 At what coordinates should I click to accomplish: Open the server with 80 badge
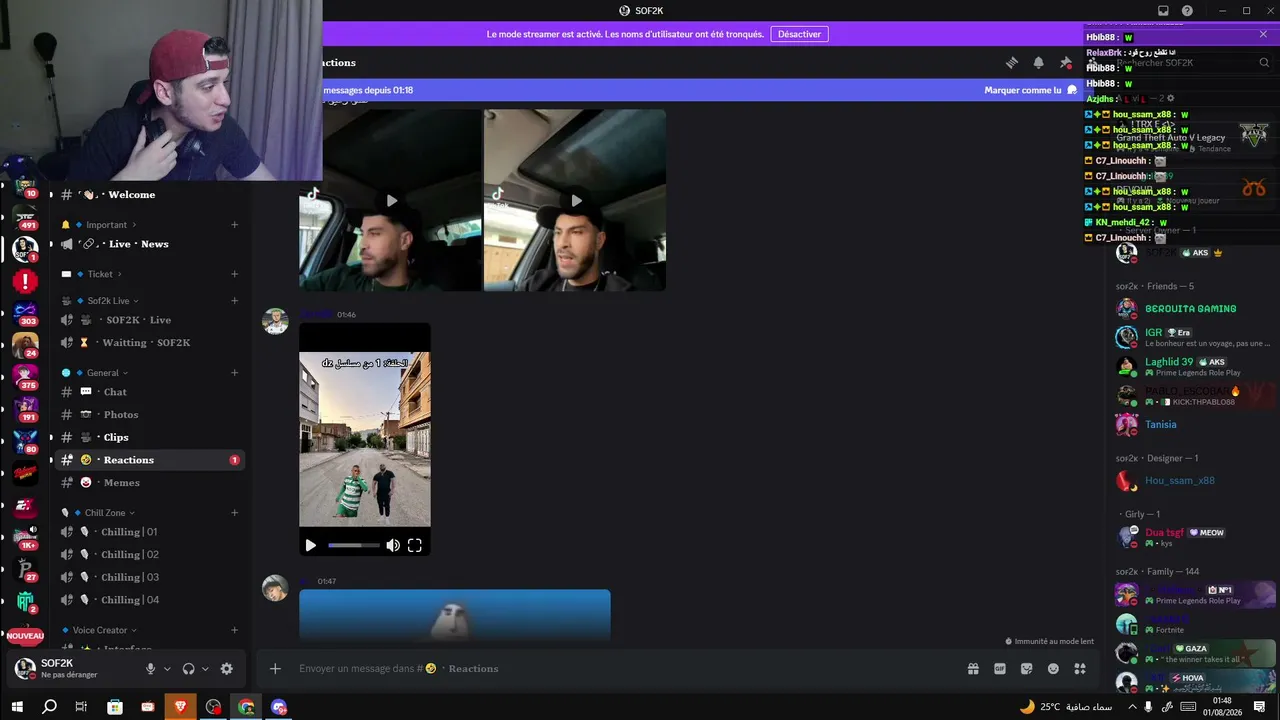(x=25, y=441)
